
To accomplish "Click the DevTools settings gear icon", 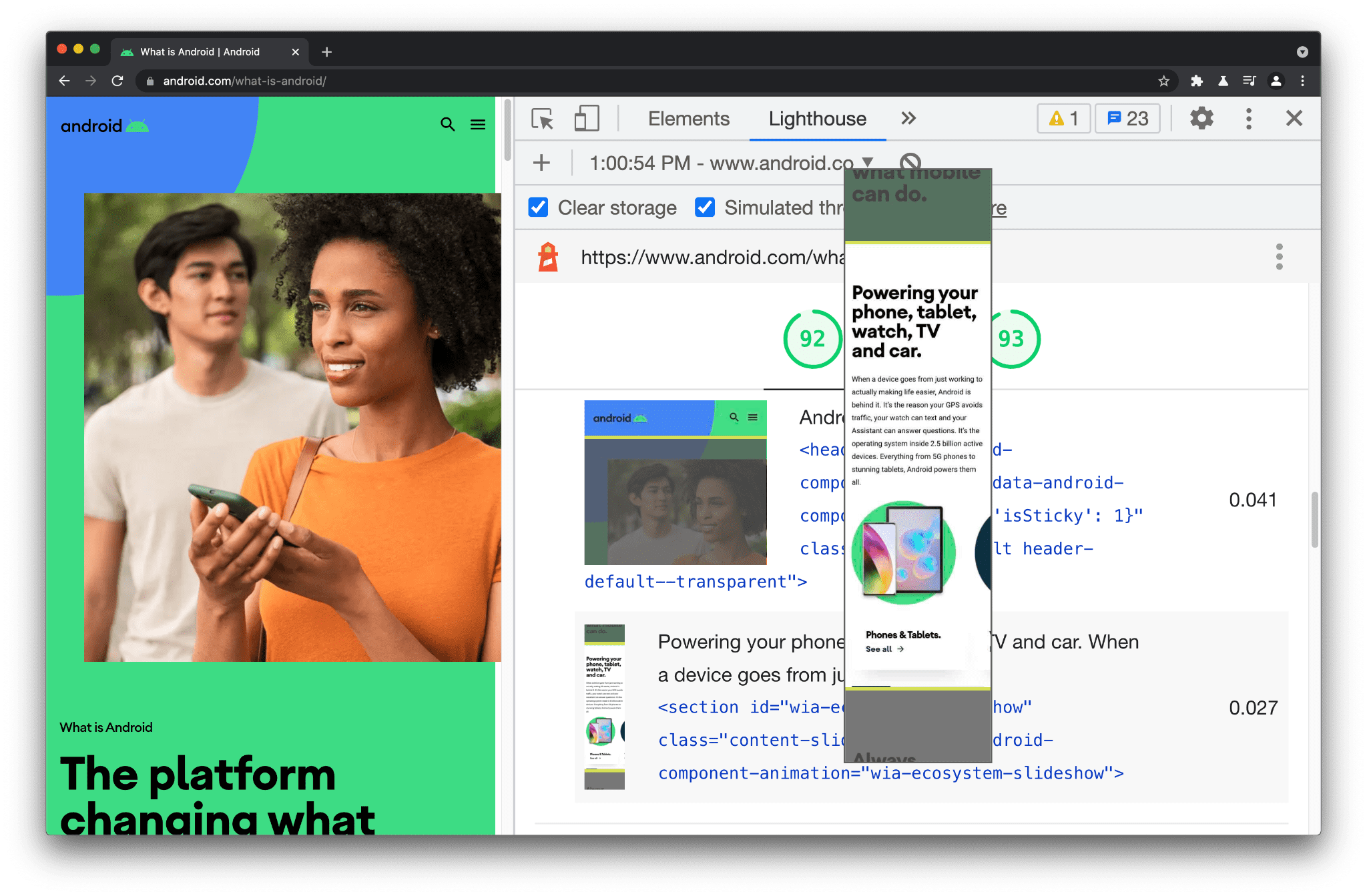I will pyautogui.click(x=1200, y=119).
